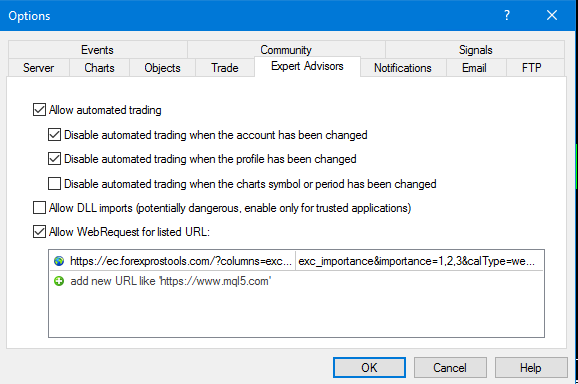
Task: Enable Allow DLL imports checkbox
Action: click(x=39, y=208)
